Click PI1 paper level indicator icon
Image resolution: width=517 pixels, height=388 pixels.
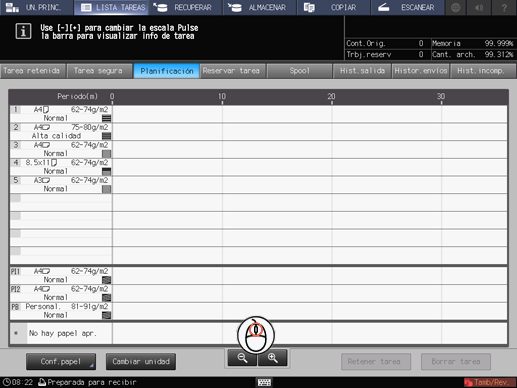[106, 280]
